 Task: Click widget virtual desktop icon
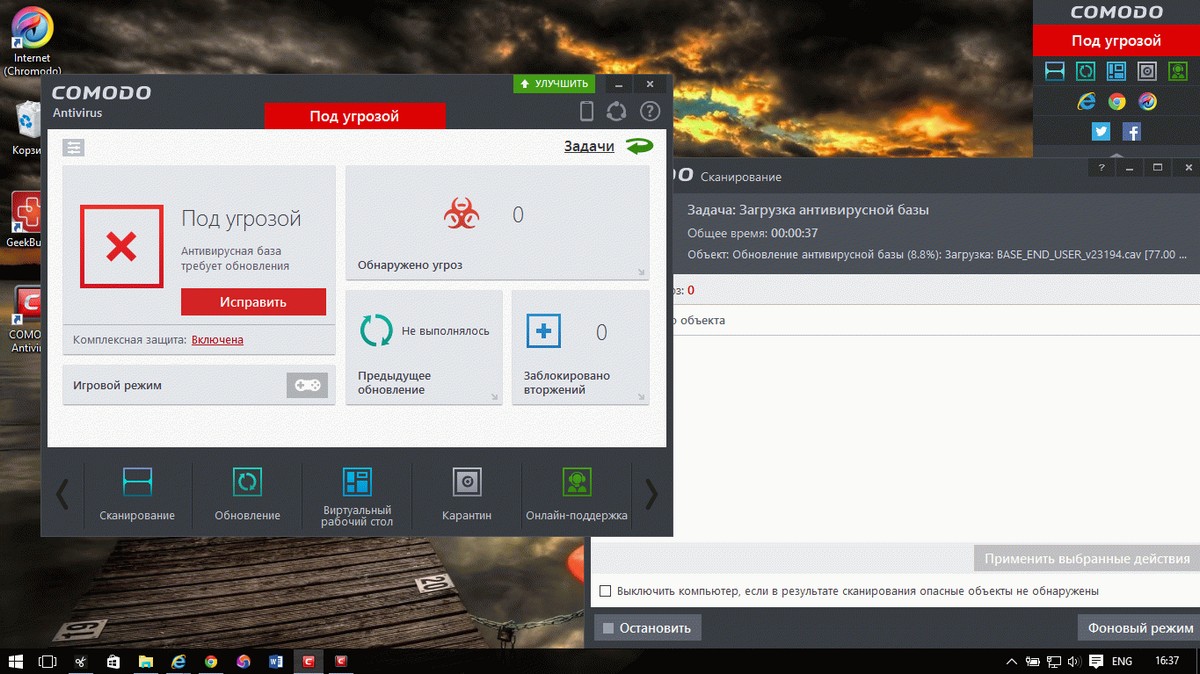point(1116,71)
